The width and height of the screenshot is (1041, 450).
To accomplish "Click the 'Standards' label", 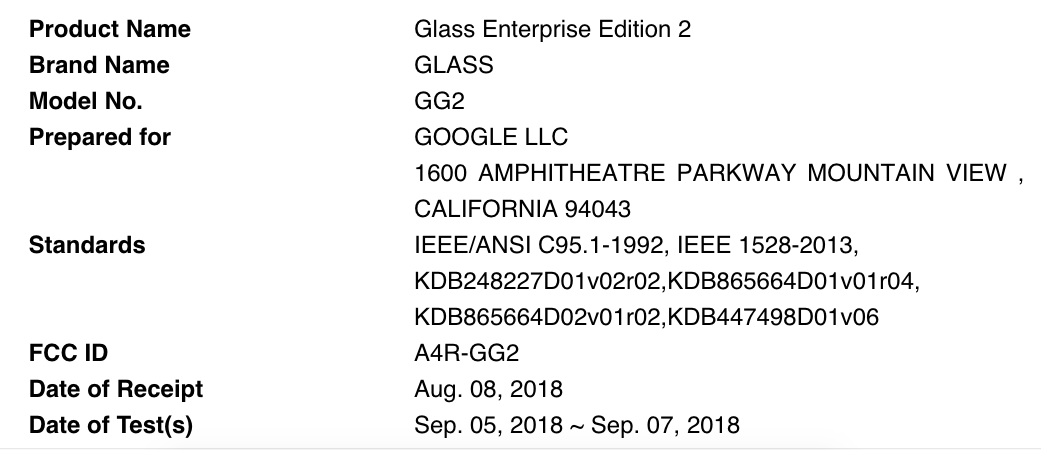I will pos(87,245).
